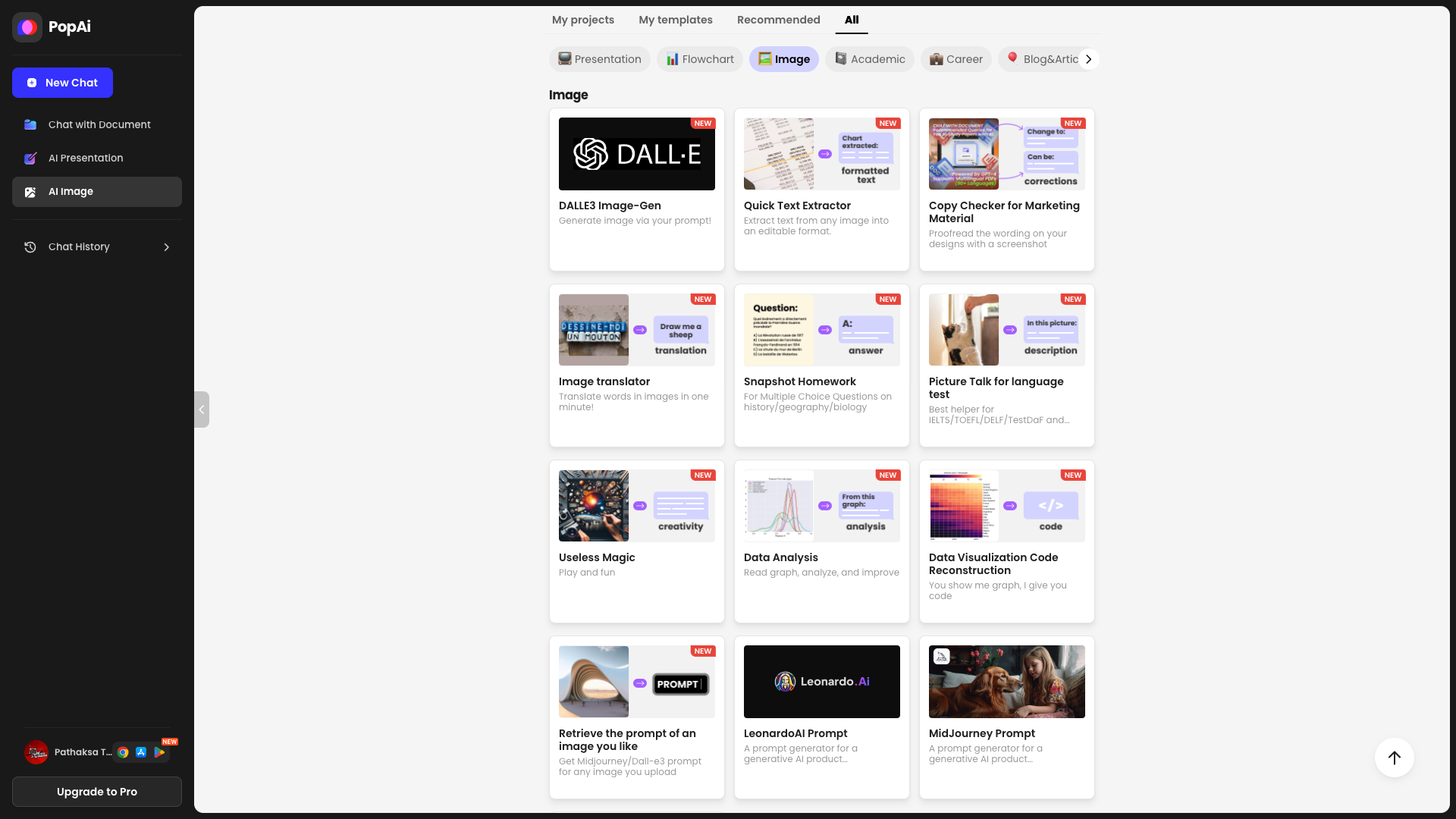1456x819 pixels.
Task: Click the scroll-to-top arrow button
Action: pyautogui.click(x=1394, y=758)
